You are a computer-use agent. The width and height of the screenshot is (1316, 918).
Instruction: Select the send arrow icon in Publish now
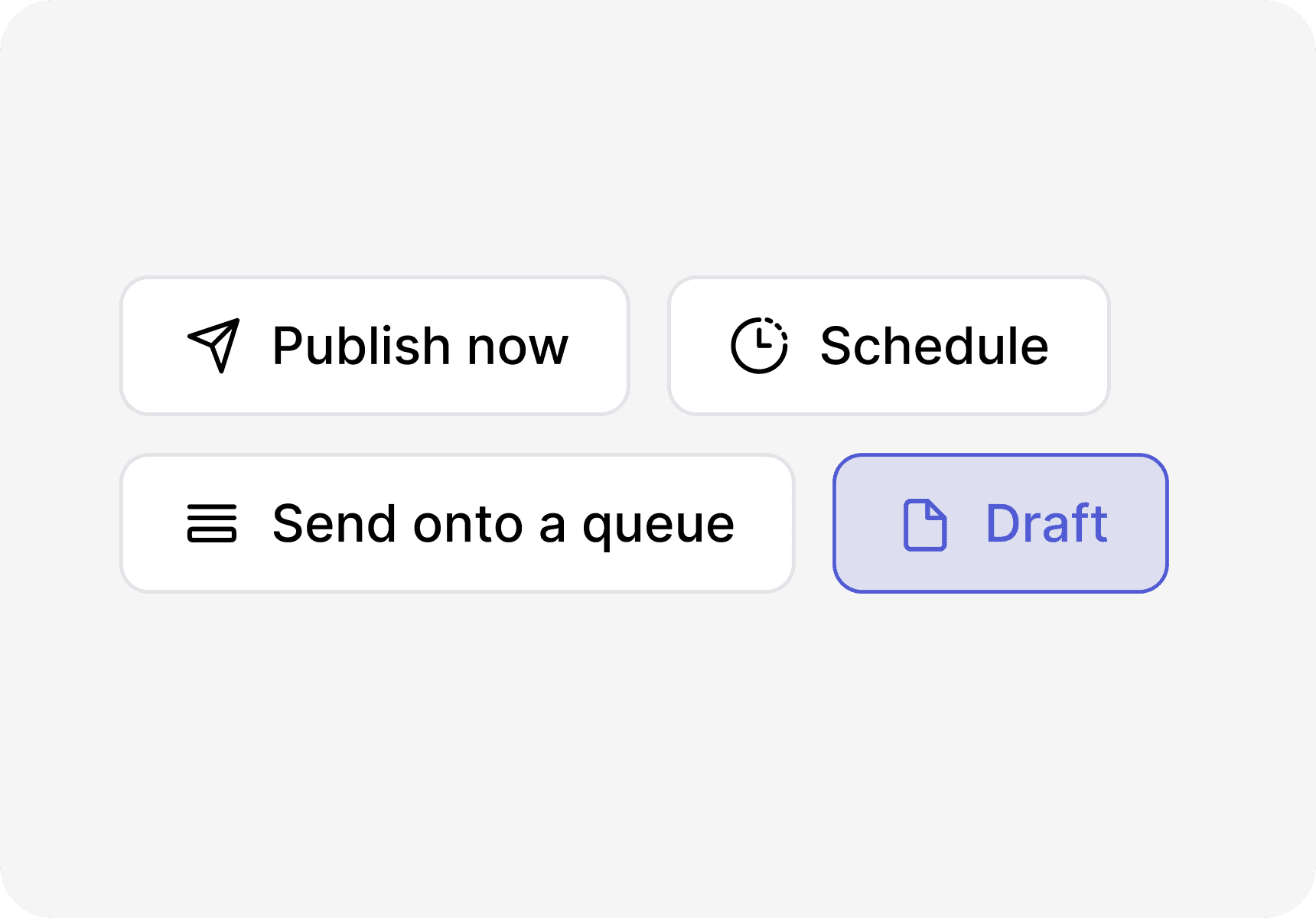pyautogui.click(x=214, y=346)
